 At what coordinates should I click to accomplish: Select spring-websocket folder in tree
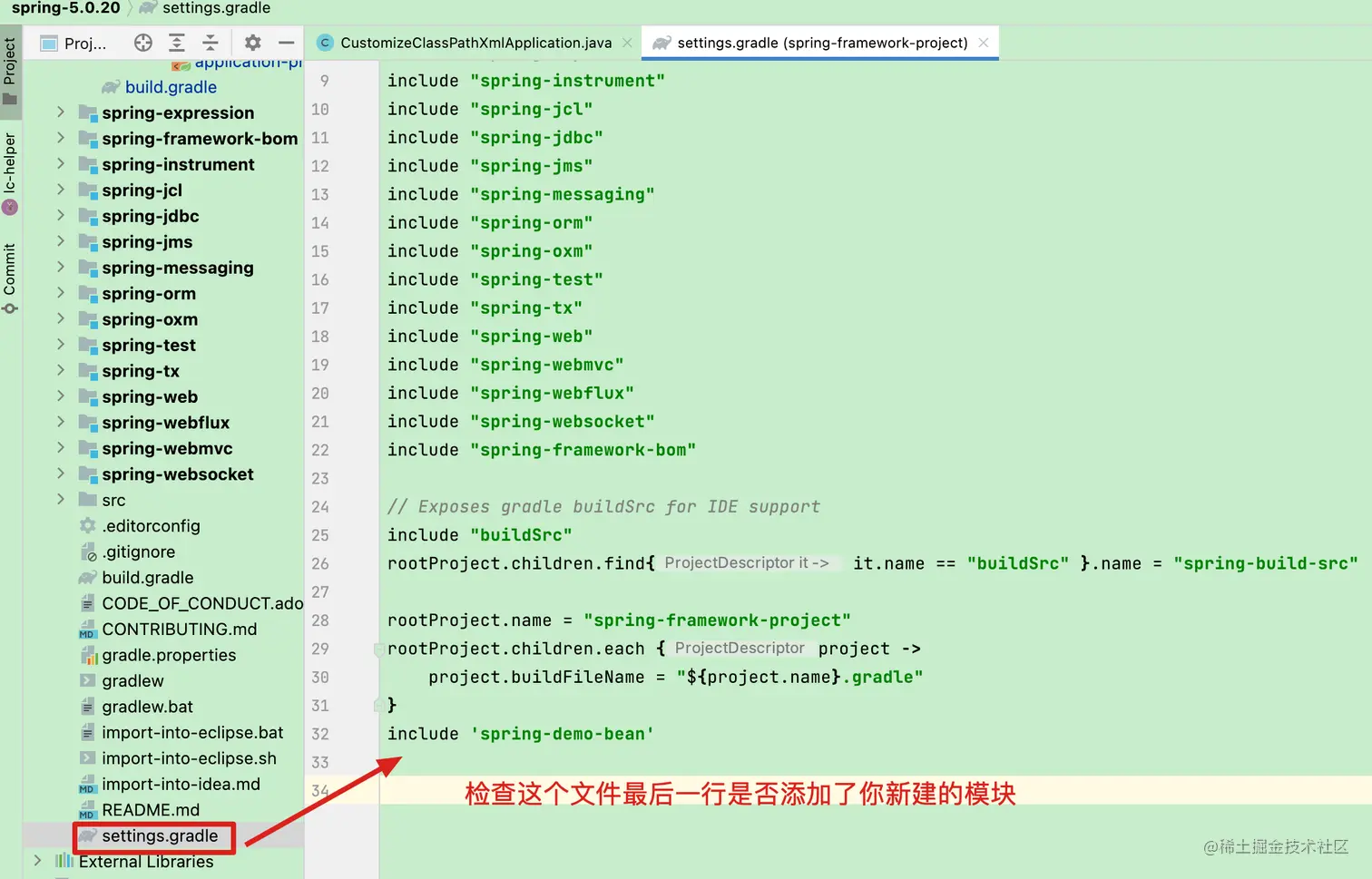178,474
